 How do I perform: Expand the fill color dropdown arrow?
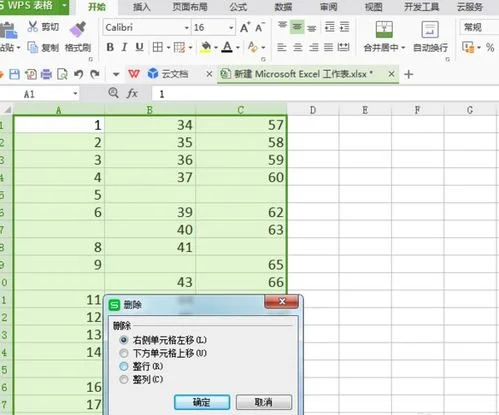click(216, 48)
